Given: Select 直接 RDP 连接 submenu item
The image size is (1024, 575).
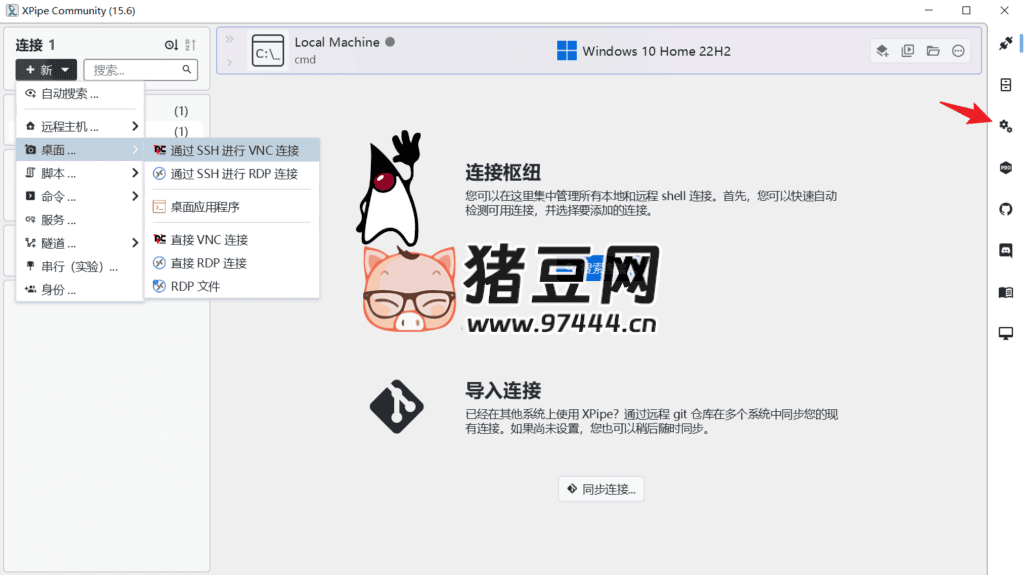Looking at the screenshot, I should (x=232, y=263).
